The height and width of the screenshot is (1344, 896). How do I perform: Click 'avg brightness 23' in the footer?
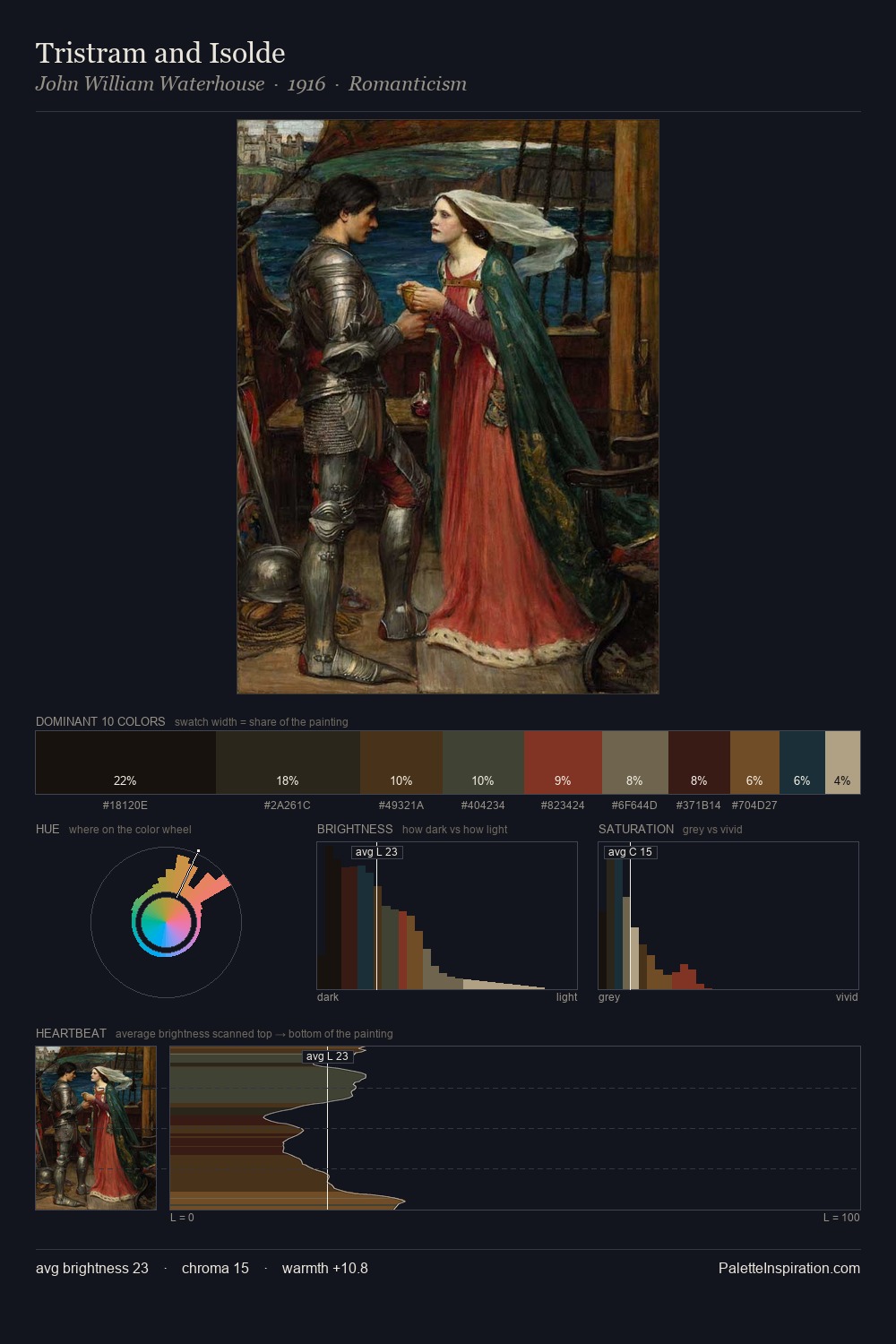point(92,1268)
